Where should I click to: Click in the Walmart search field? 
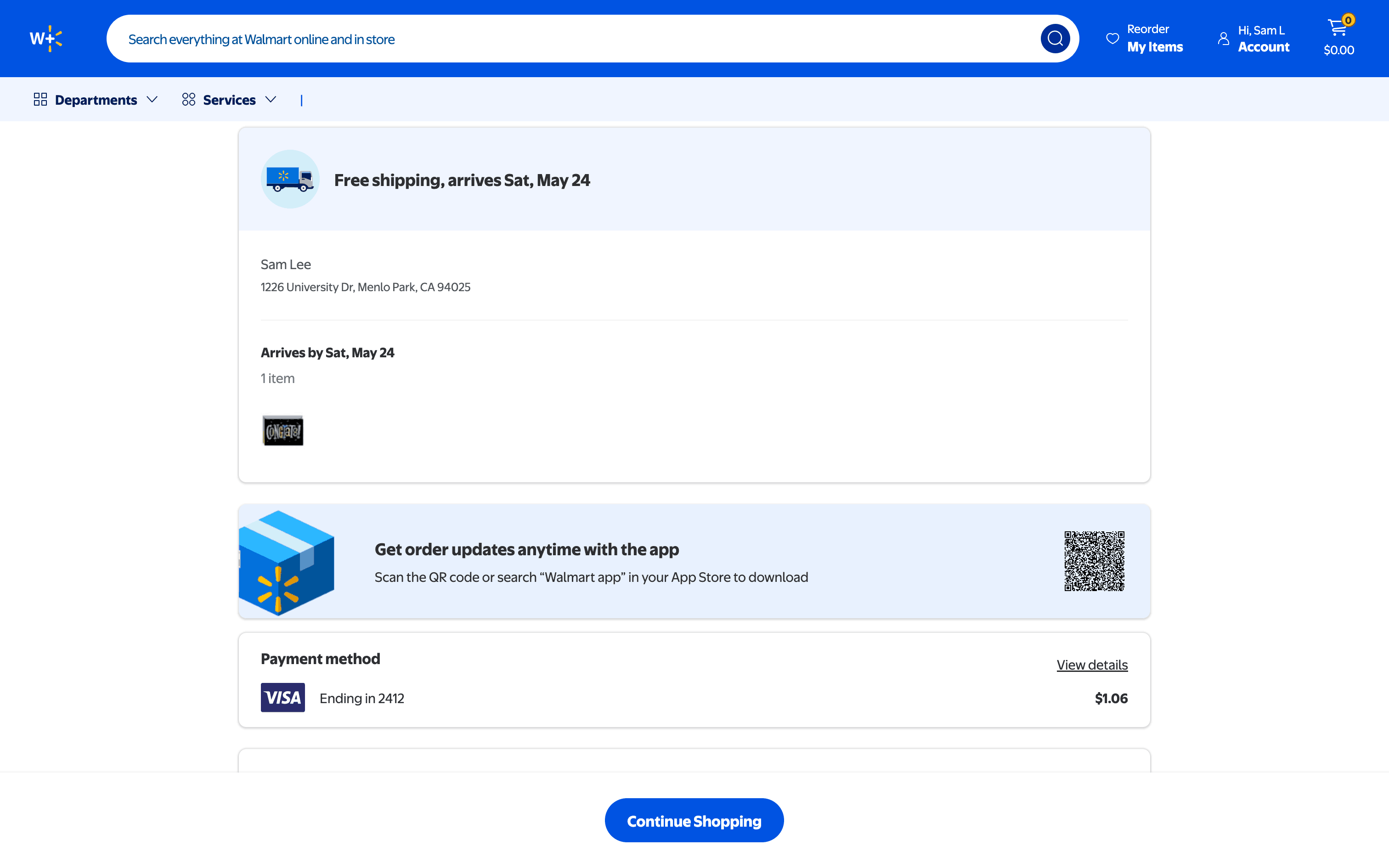point(574,39)
